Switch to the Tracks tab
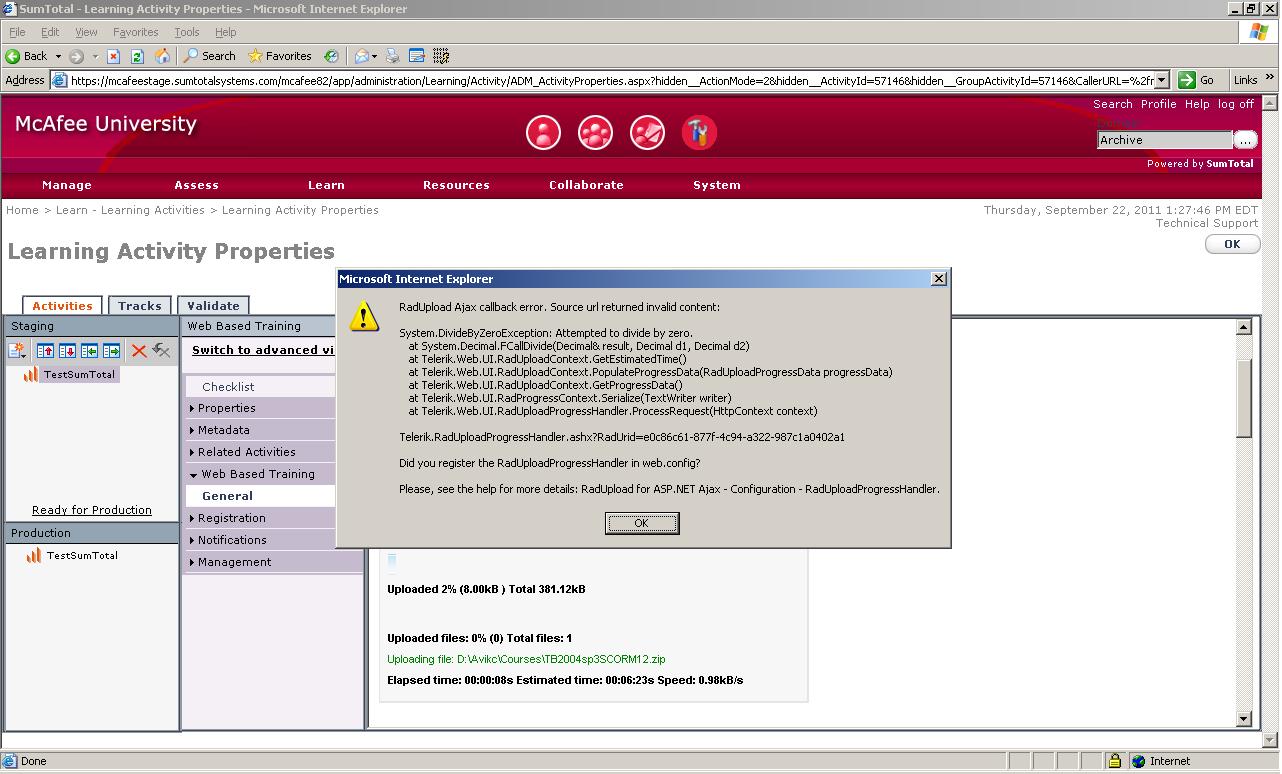 click(140, 306)
